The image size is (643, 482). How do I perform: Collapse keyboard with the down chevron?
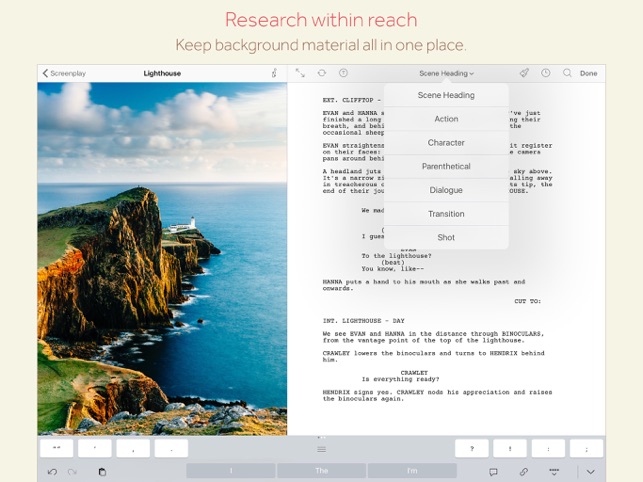point(591,472)
